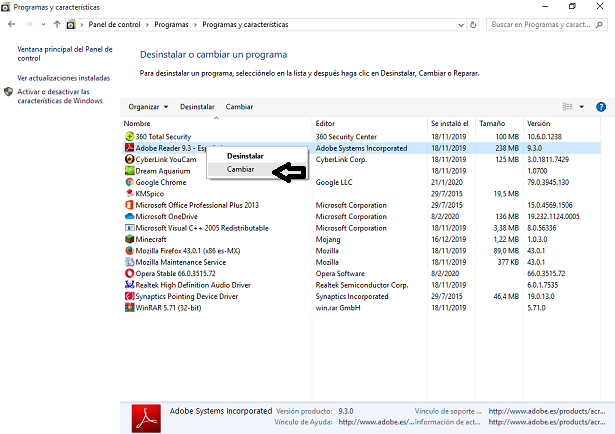Click the Mozilla Firefox icon
Viewport: 615px width, 434px height.
point(129,251)
